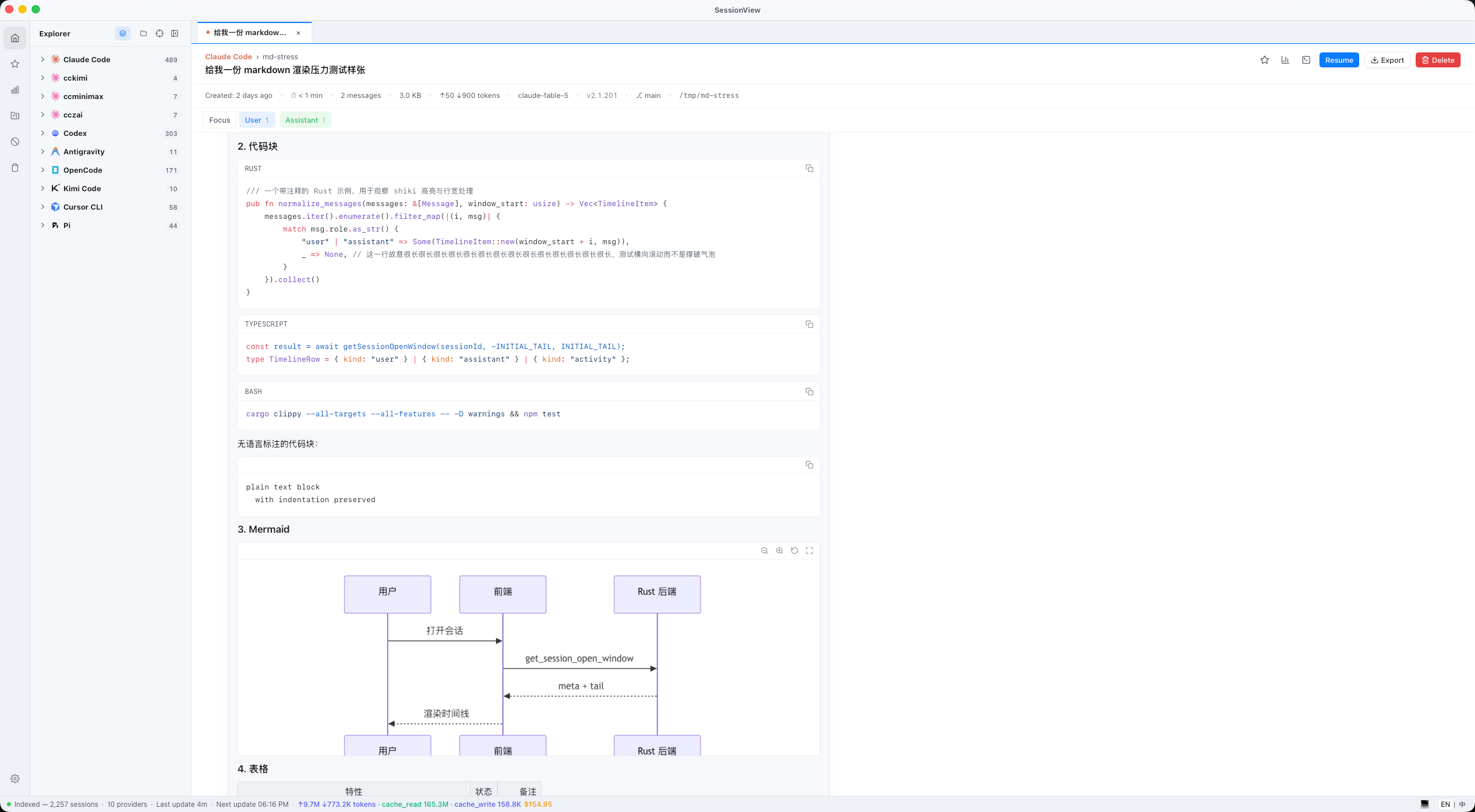Open Claude Code breadcrumb link

click(228, 56)
